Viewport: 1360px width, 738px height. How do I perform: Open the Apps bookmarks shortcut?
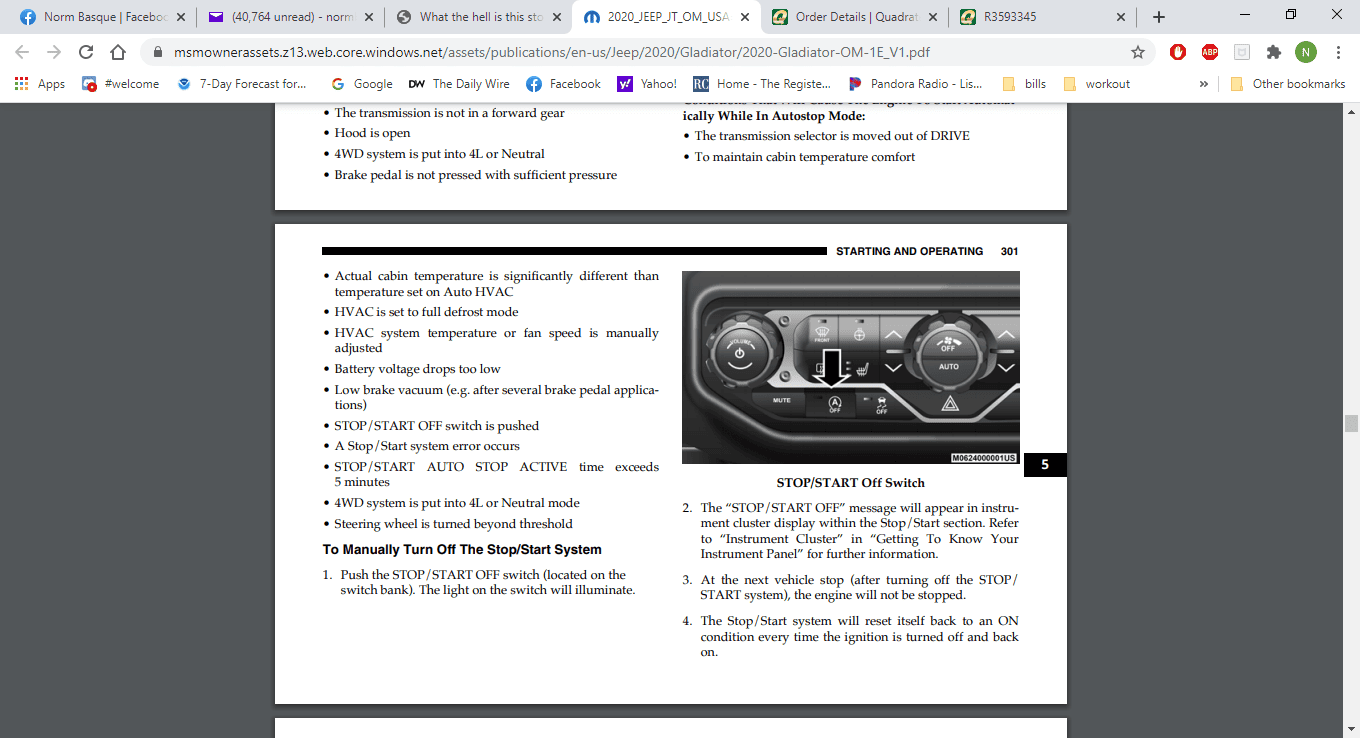pyautogui.click(x=40, y=84)
